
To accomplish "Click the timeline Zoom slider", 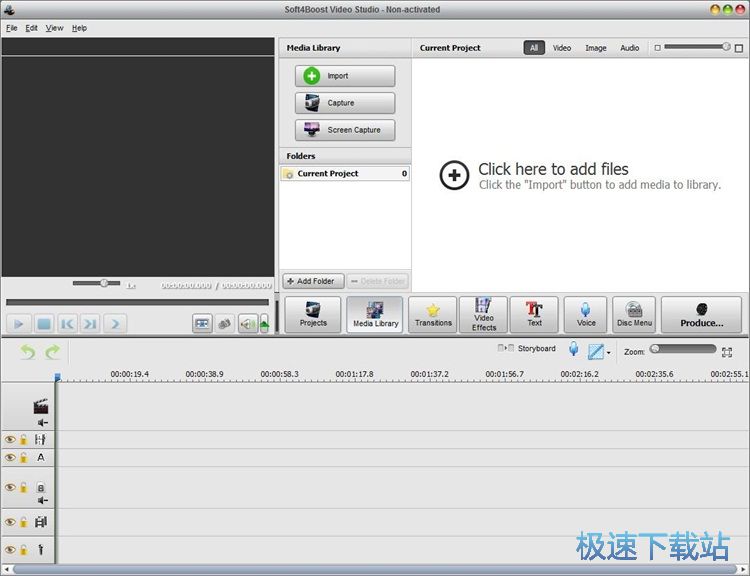I will [x=682, y=349].
